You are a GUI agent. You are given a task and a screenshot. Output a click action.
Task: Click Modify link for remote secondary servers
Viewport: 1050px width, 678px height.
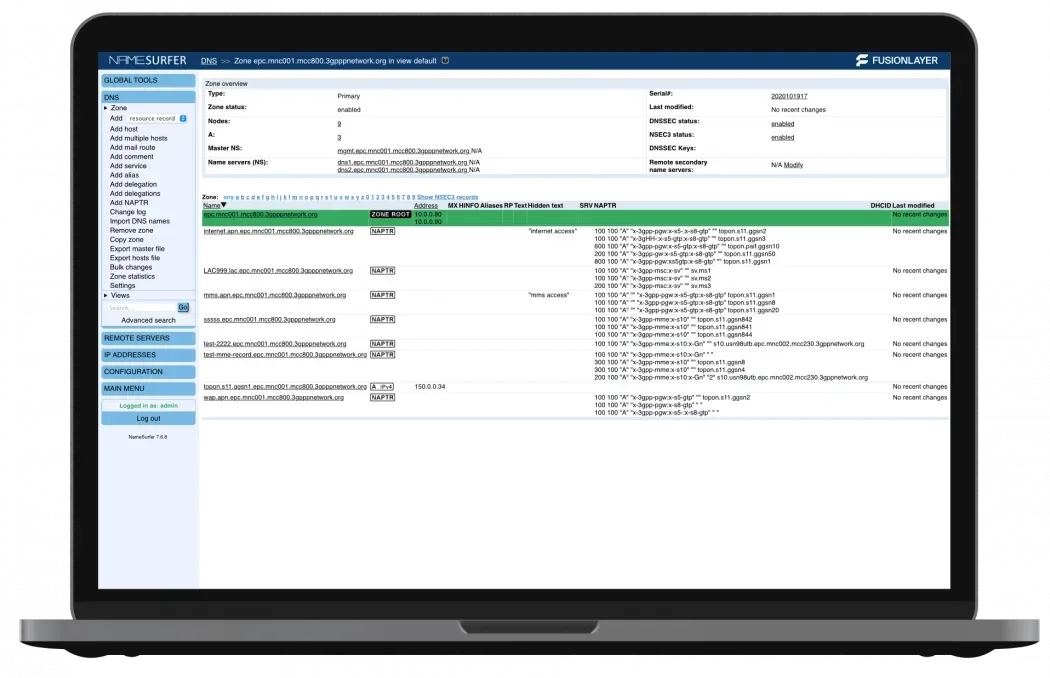pyautogui.click(x=793, y=164)
